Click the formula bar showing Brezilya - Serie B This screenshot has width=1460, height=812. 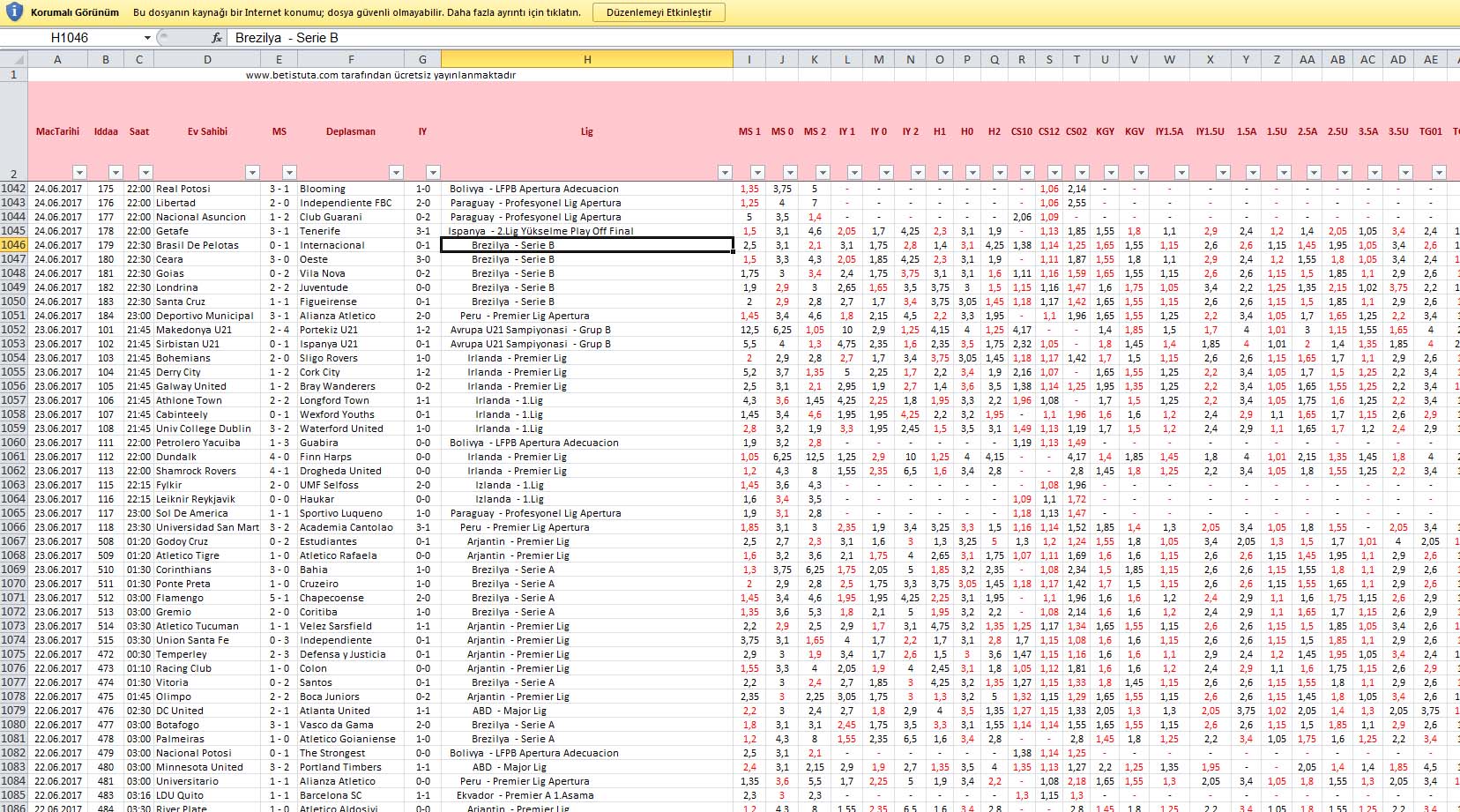pos(842,38)
